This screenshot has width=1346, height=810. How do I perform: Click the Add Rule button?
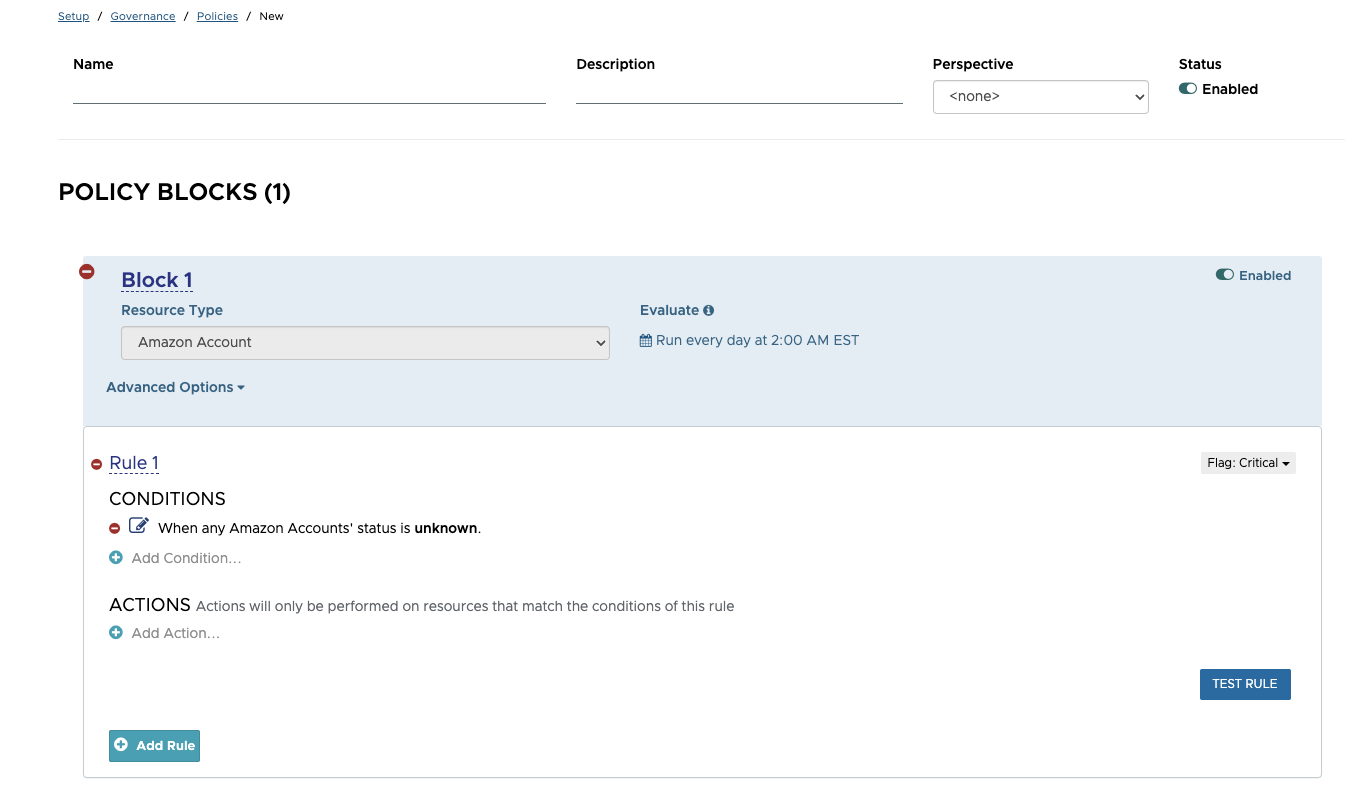(x=154, y=746)
